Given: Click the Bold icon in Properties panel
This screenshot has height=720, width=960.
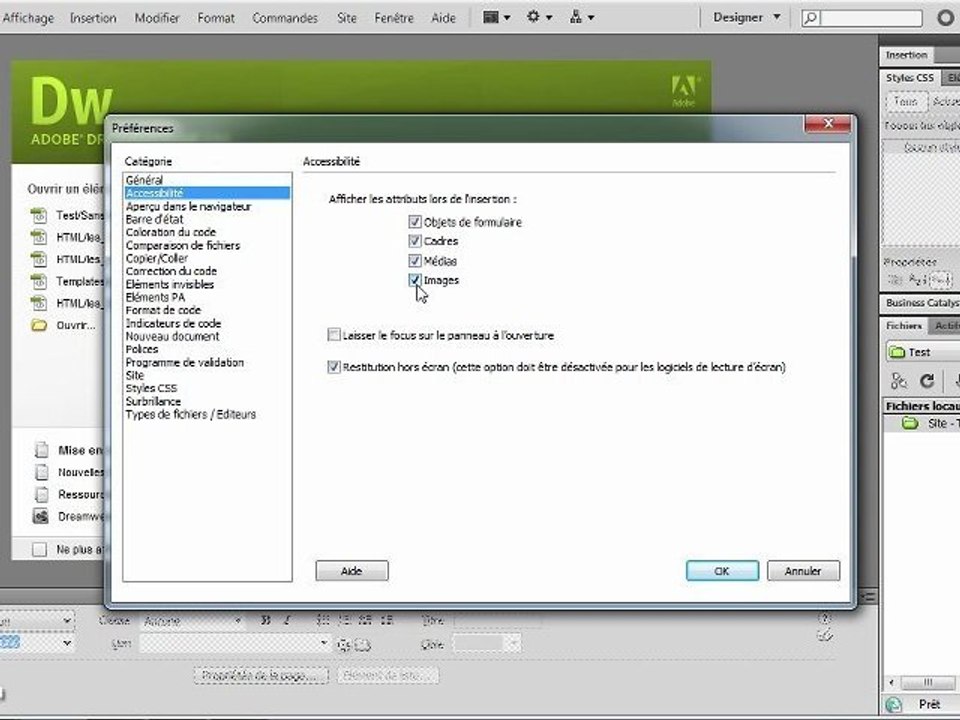Looking at the screenshot, I should click(266, 620).
